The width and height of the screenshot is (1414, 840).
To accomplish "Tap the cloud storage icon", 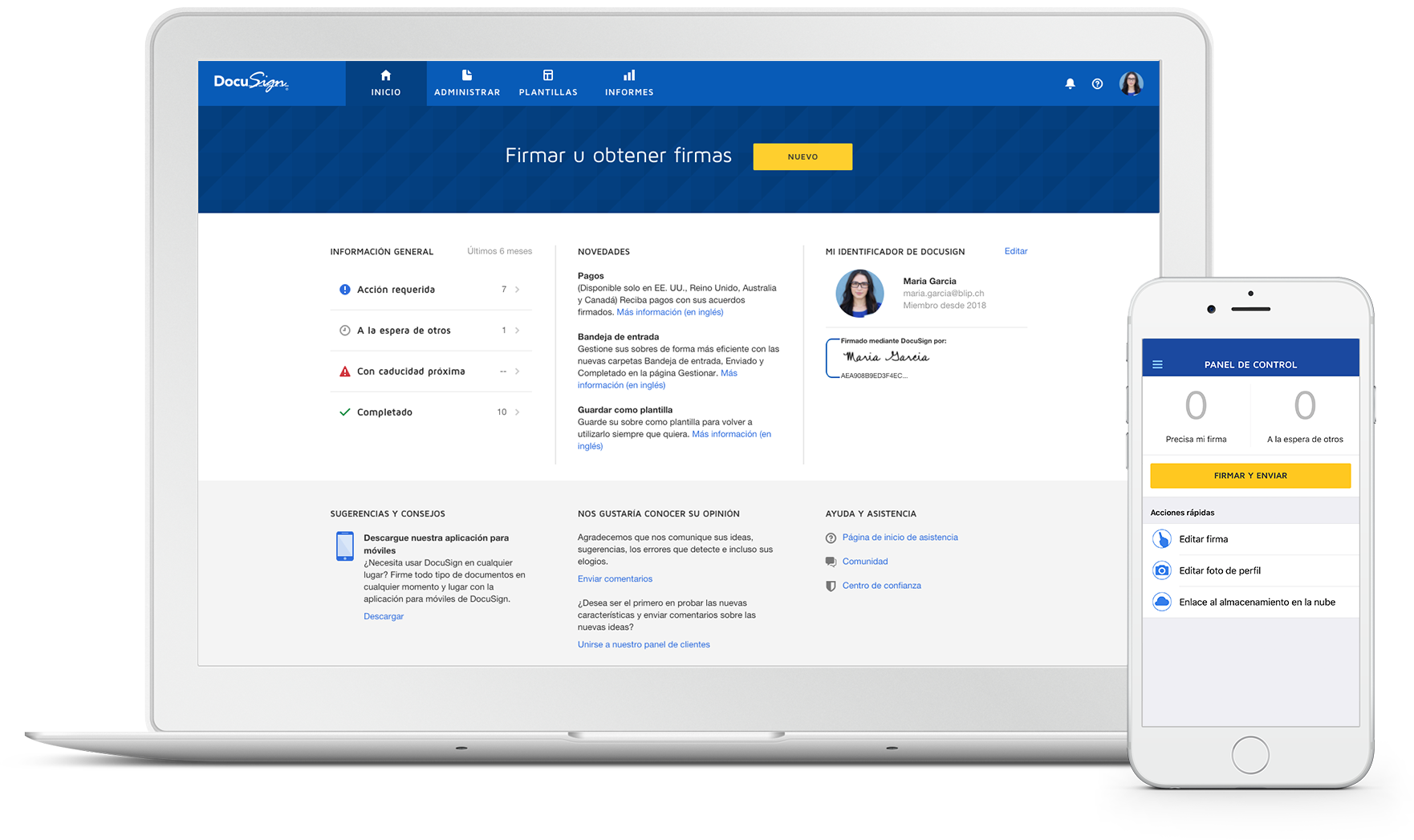I will point(1161,602).
